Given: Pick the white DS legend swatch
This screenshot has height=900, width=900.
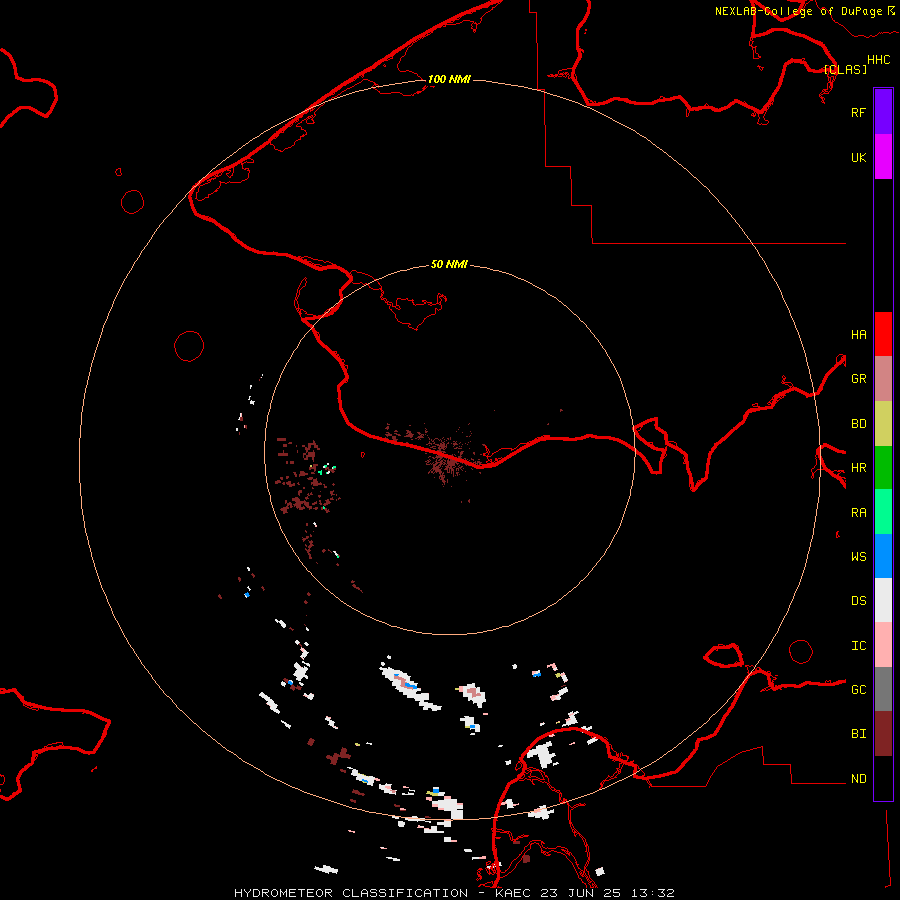Looking at the screenshot, I should tap(883, 600).
